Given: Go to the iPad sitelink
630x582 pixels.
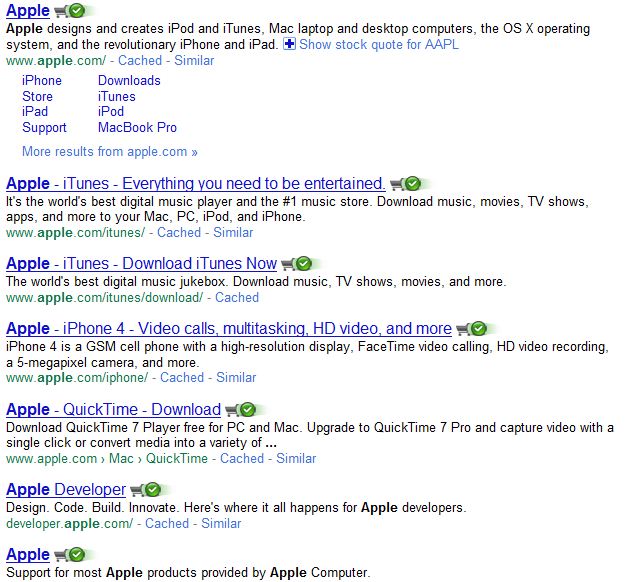Looking at the screenshot, I should point(35,112).
